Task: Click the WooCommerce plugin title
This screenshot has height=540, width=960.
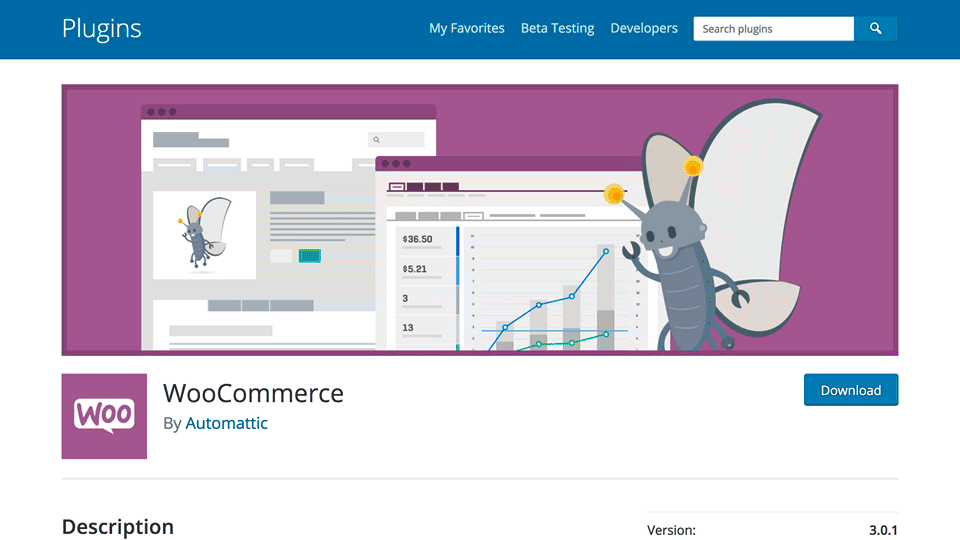Action: coord(253,393)
